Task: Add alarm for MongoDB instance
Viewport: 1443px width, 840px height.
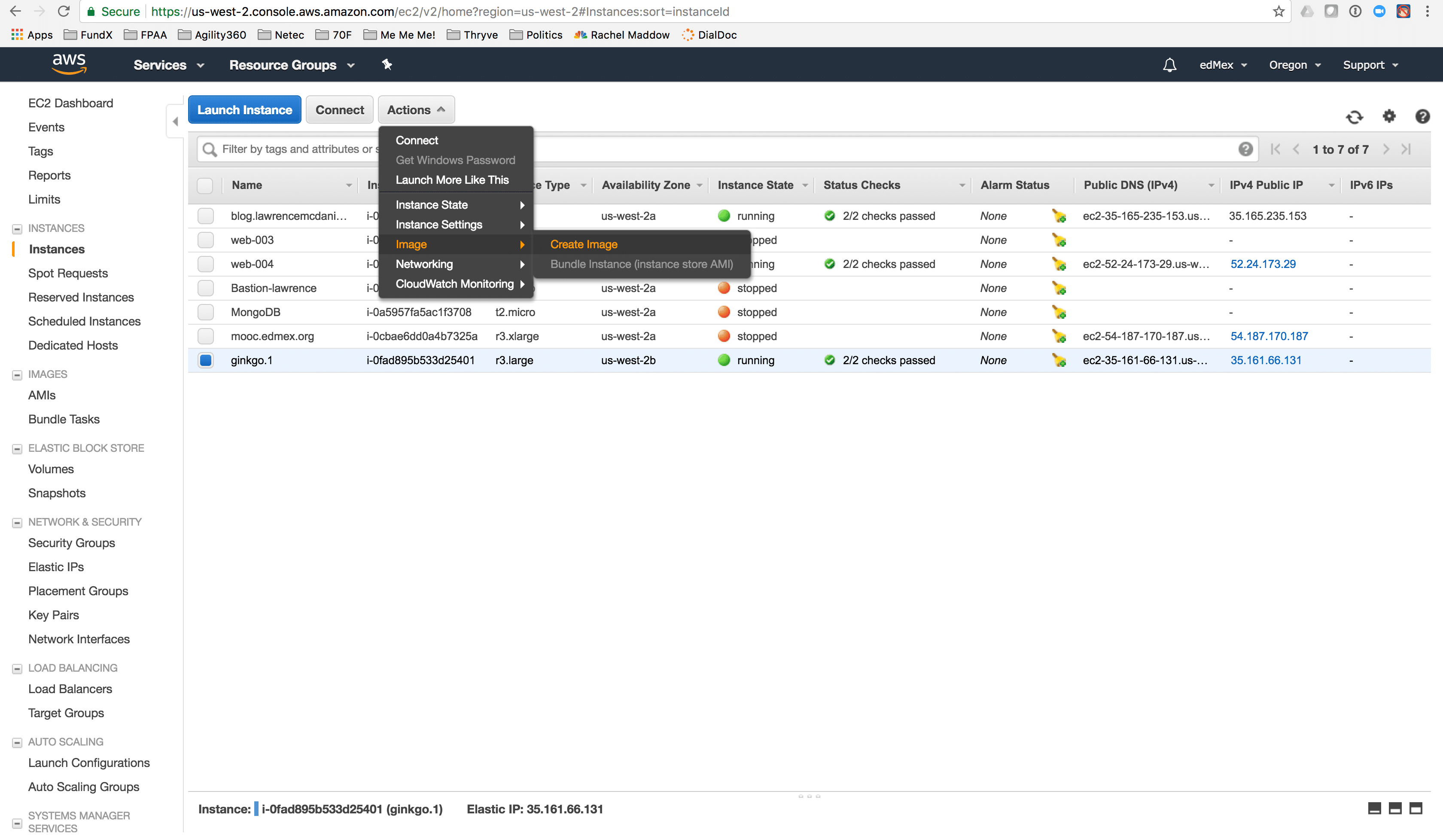Action: 1059,313
